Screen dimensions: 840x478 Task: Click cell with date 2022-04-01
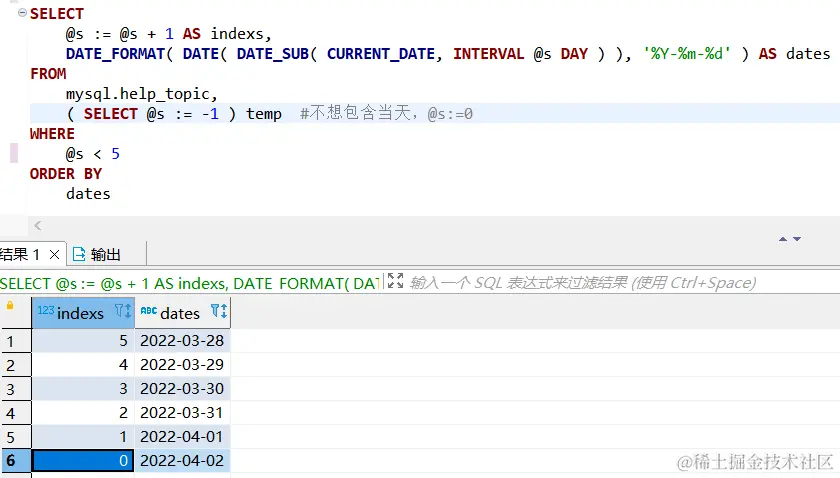[x=182, y=437]
